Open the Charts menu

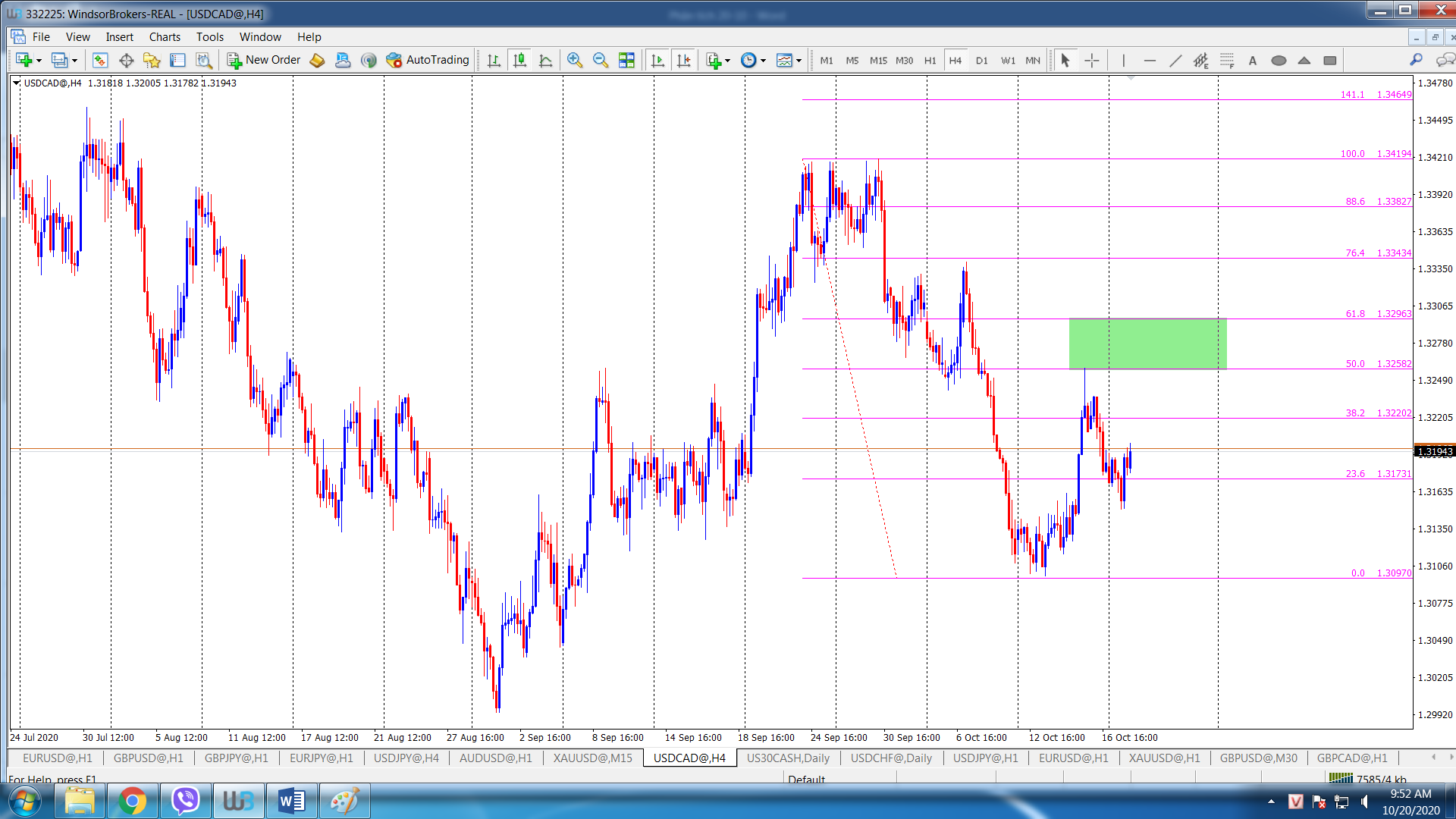165,36
